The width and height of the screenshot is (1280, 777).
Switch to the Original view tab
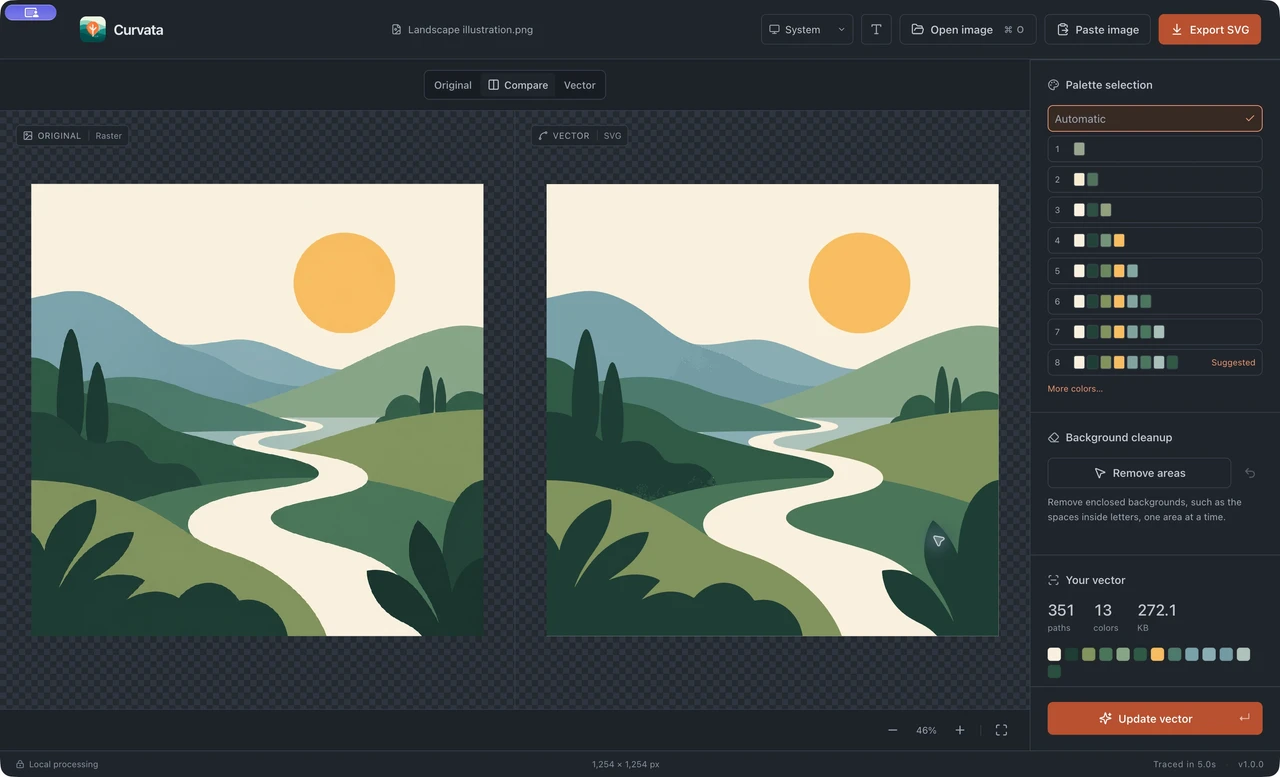[x=453, y=85]
